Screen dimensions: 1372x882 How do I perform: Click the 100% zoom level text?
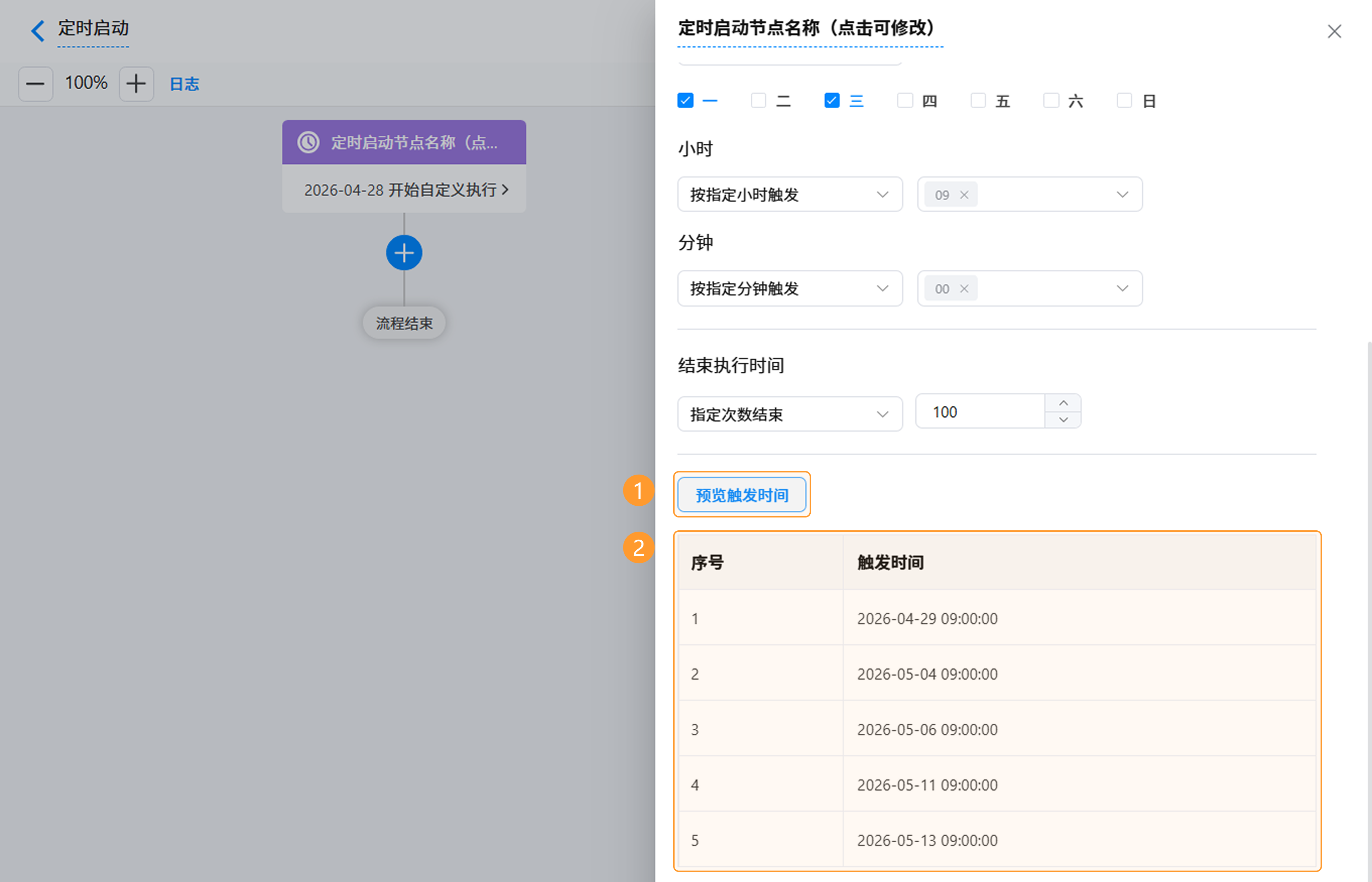point(86,83)
